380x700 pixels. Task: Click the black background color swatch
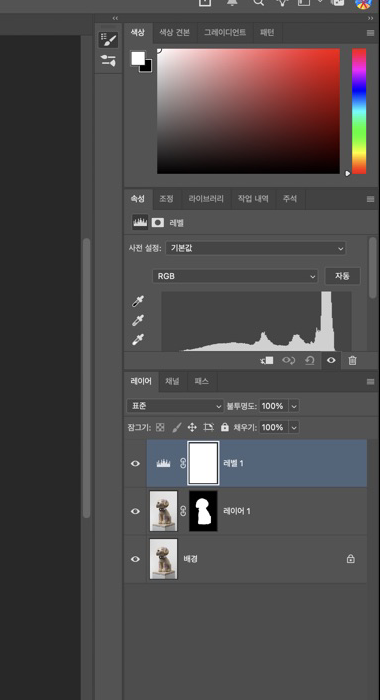(x=146, y=67)
